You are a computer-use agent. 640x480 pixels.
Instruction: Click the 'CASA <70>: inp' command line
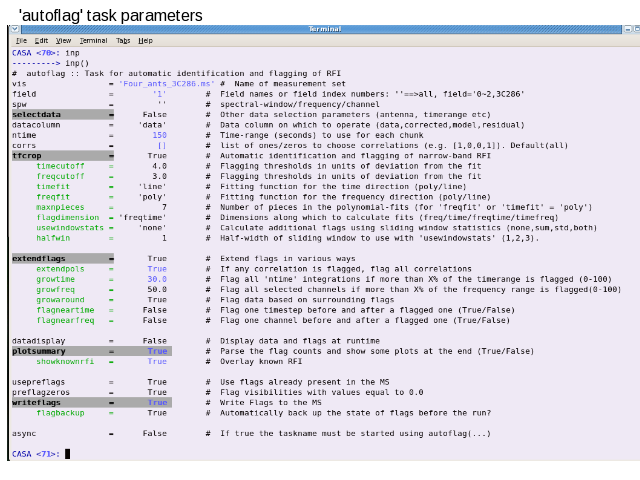[x=46, y=53]
